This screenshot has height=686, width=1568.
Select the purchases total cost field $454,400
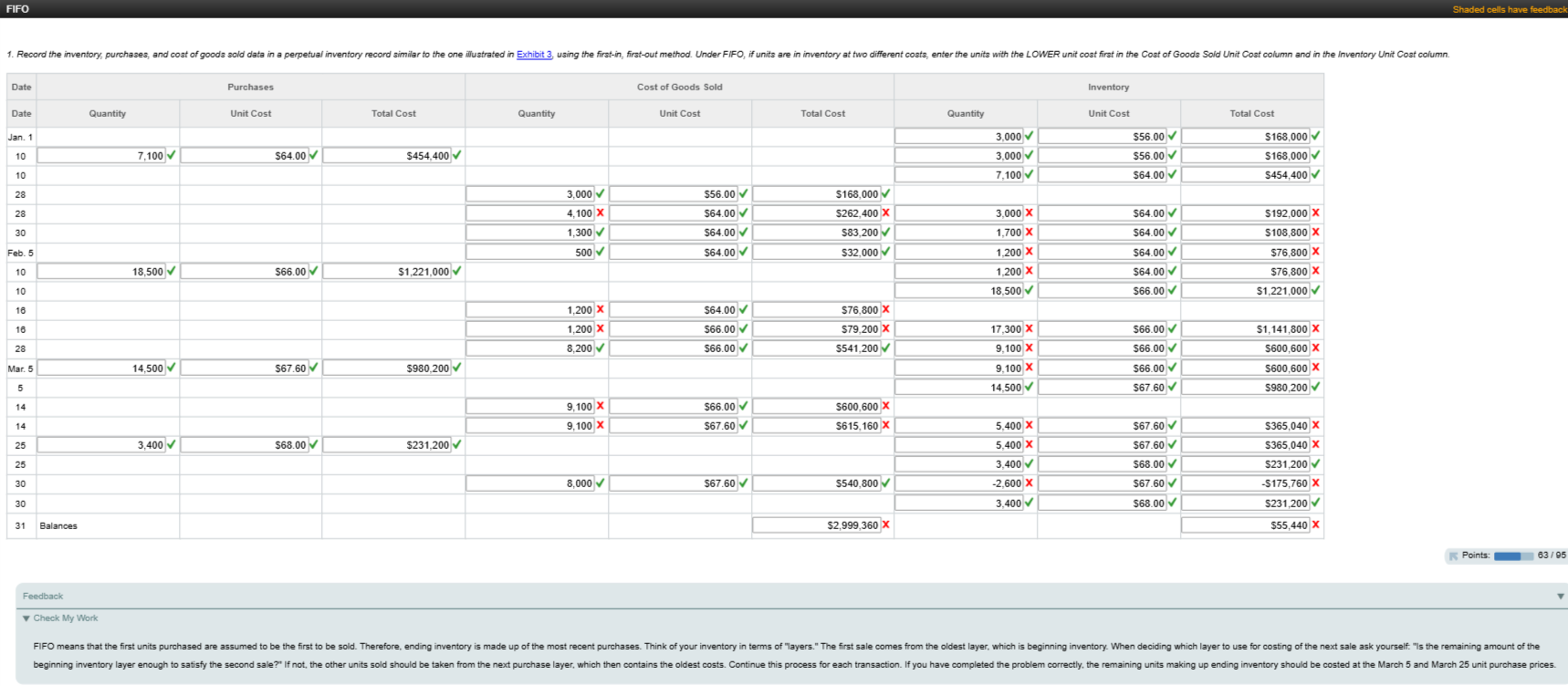(387, 156)
